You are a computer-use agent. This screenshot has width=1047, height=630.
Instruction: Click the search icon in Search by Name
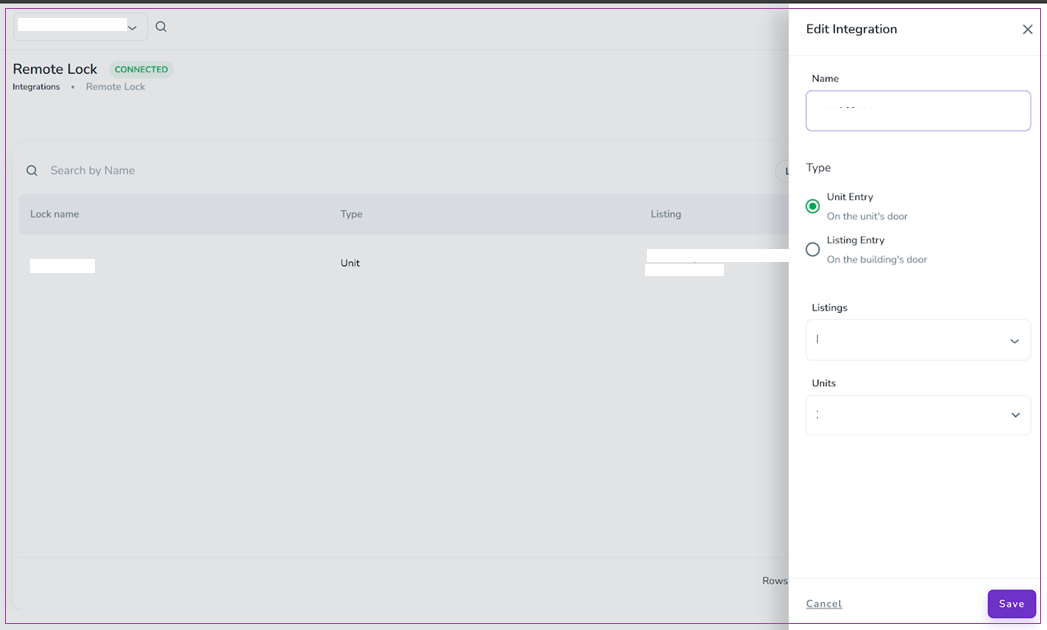31,171
